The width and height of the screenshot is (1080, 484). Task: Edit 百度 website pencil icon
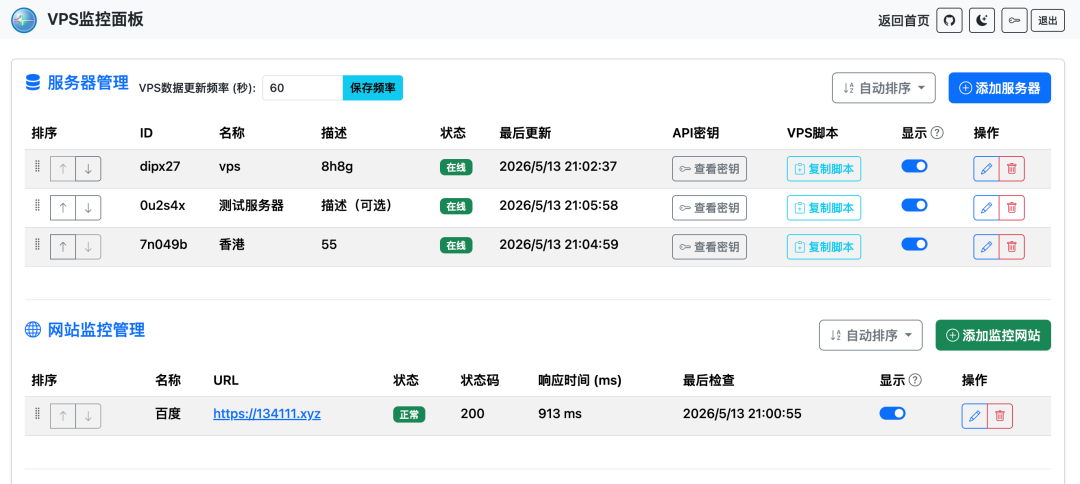click(x=975, y=416)
